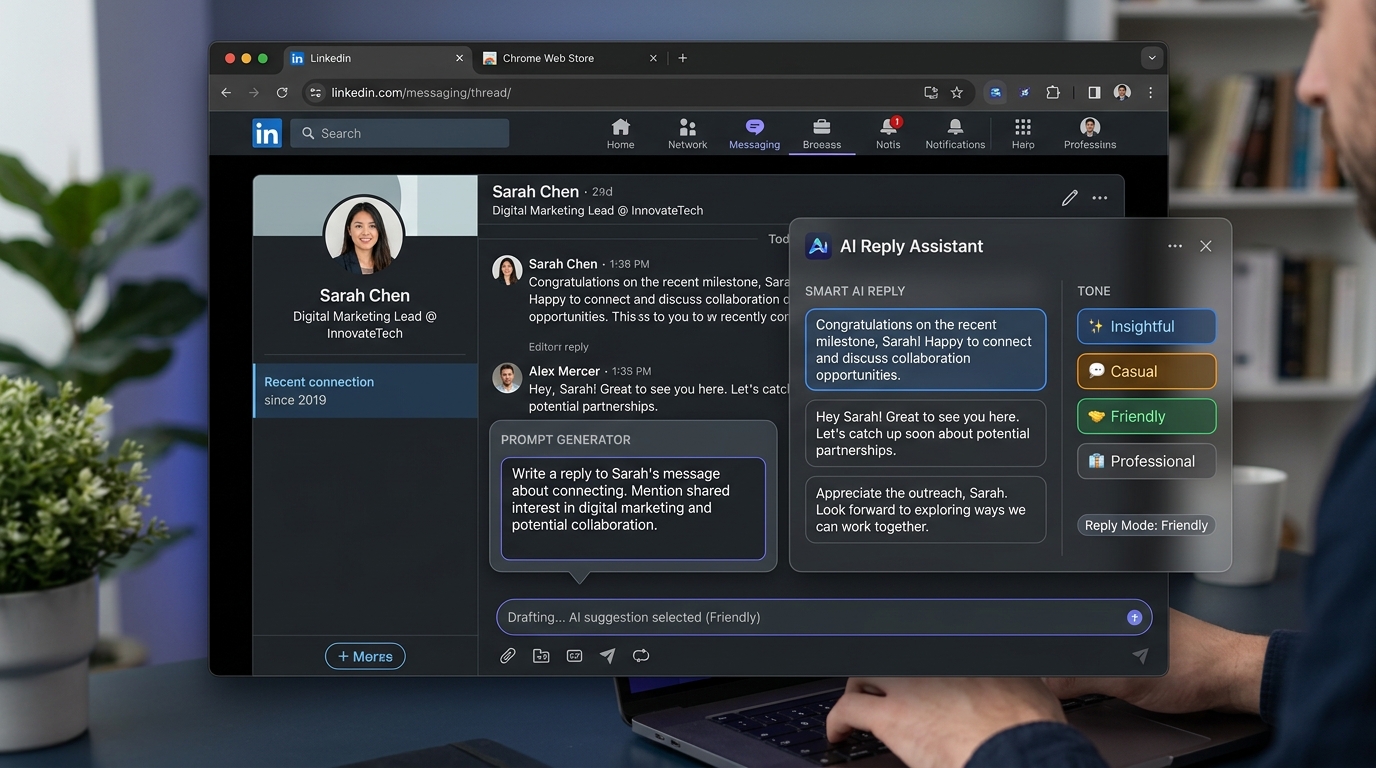Click the paper plane icon beside the GIF icon
1376x768 pixels.
coord(607,656)
